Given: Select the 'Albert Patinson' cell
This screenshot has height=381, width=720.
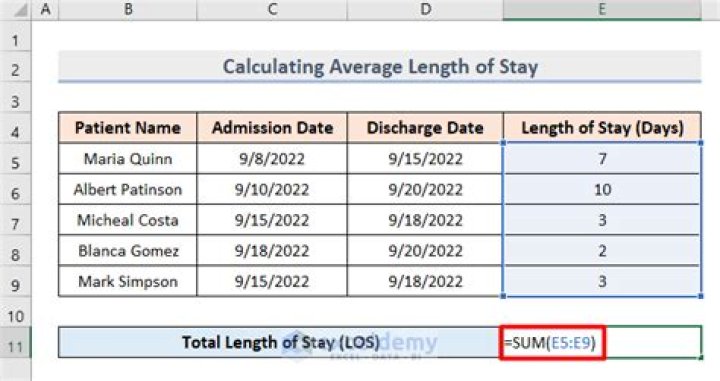Looking at the screenshot, I should tap(128, 189).
